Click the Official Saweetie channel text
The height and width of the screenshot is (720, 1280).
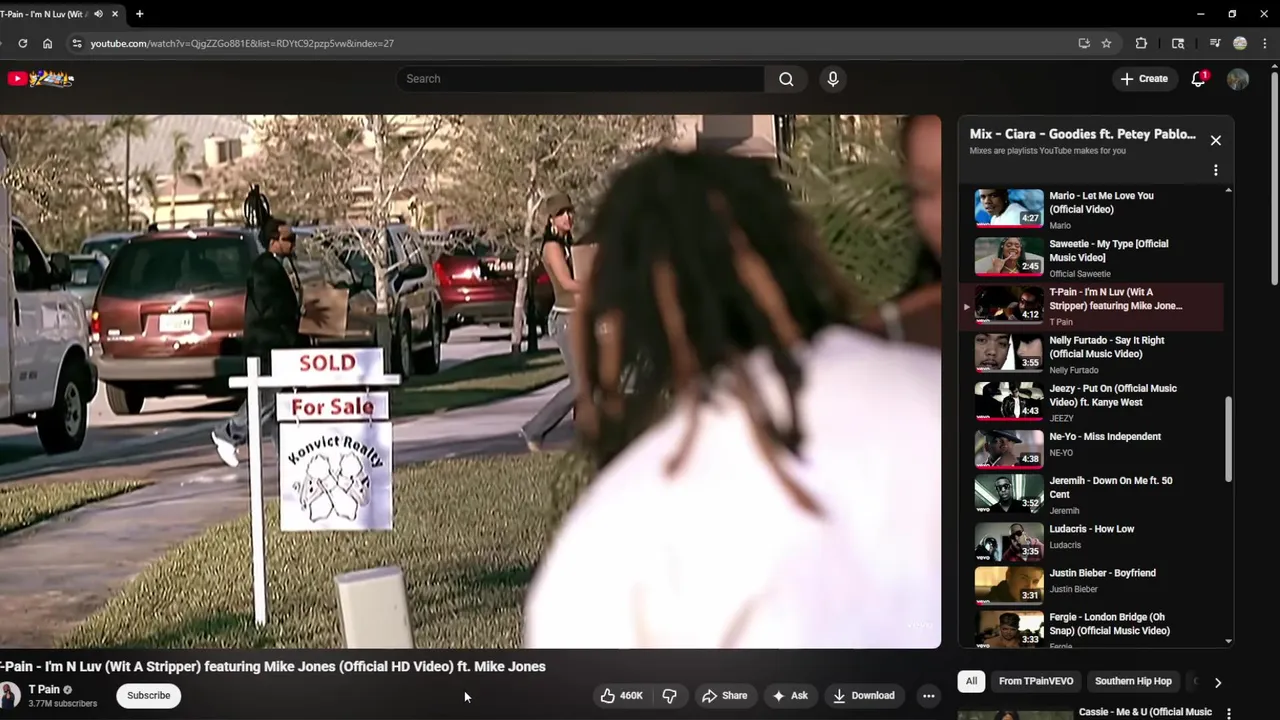(x=1081, y=274)
